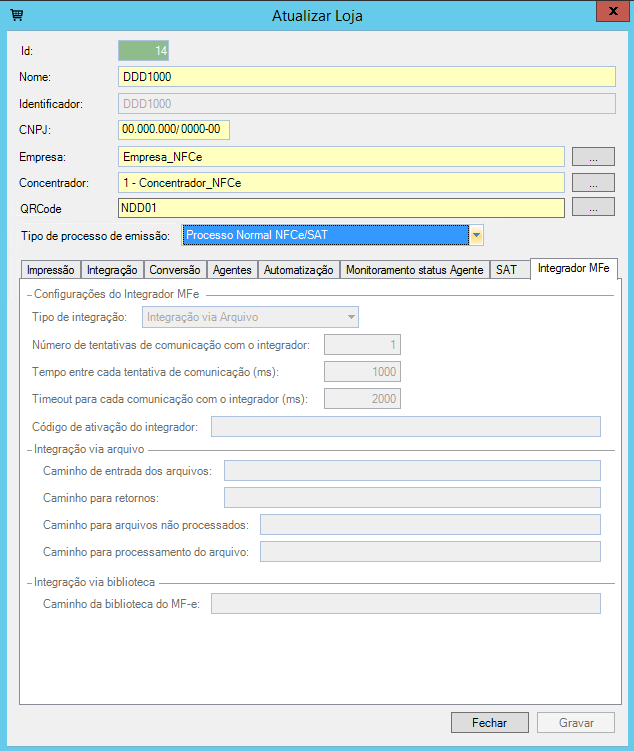Click the Configurações do Integrador MFe heading
The height and width of the screenshot is (751, 634).
116,294
